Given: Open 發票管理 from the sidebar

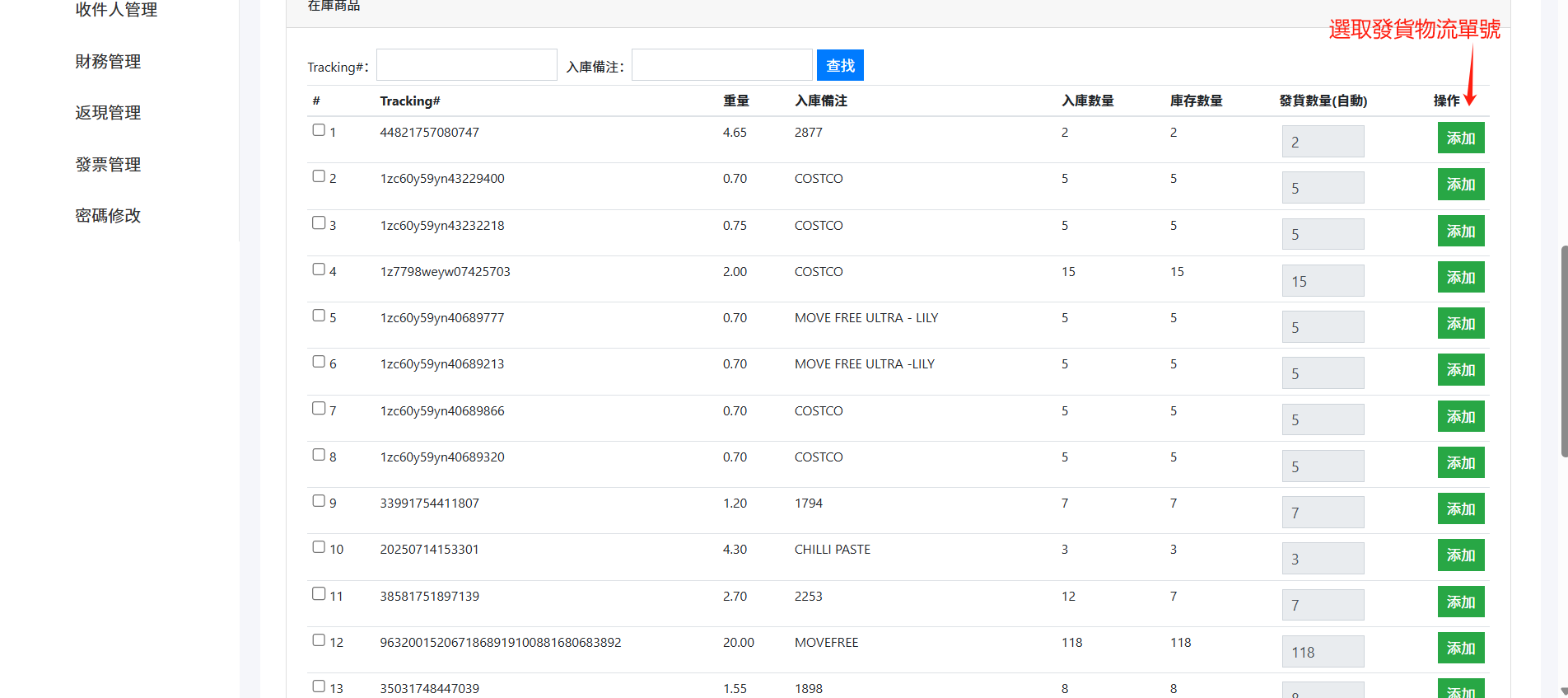Looking at the screenshot, I should click(108, 165).
